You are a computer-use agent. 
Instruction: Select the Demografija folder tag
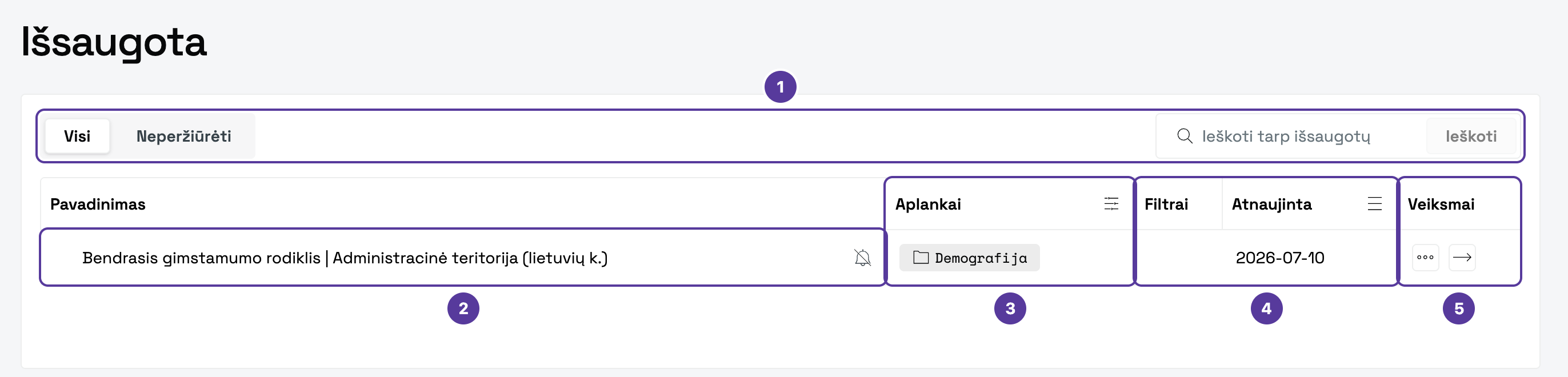[x=969, y=258]
